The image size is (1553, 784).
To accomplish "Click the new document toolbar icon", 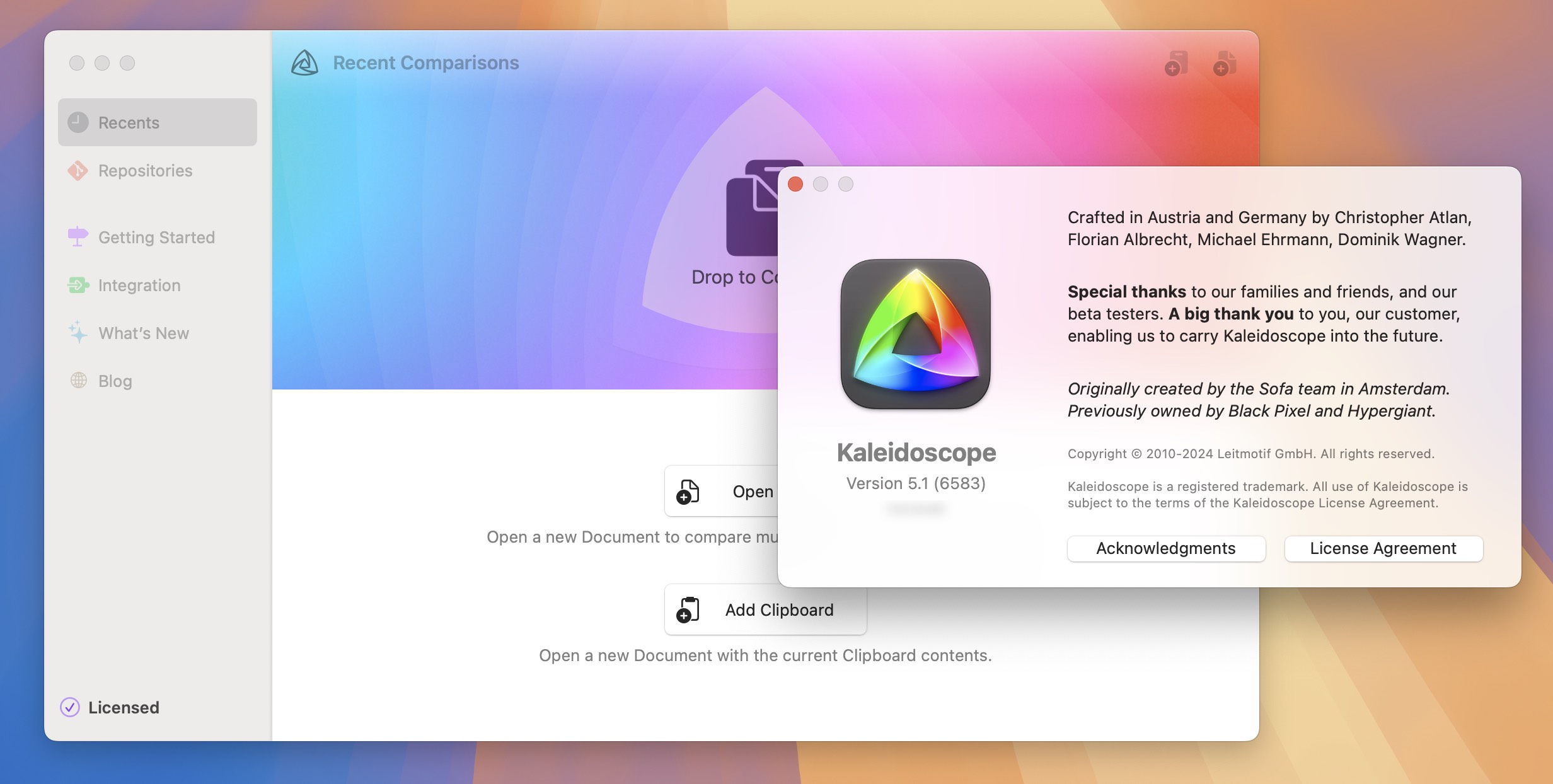I will click(1225, 63).
